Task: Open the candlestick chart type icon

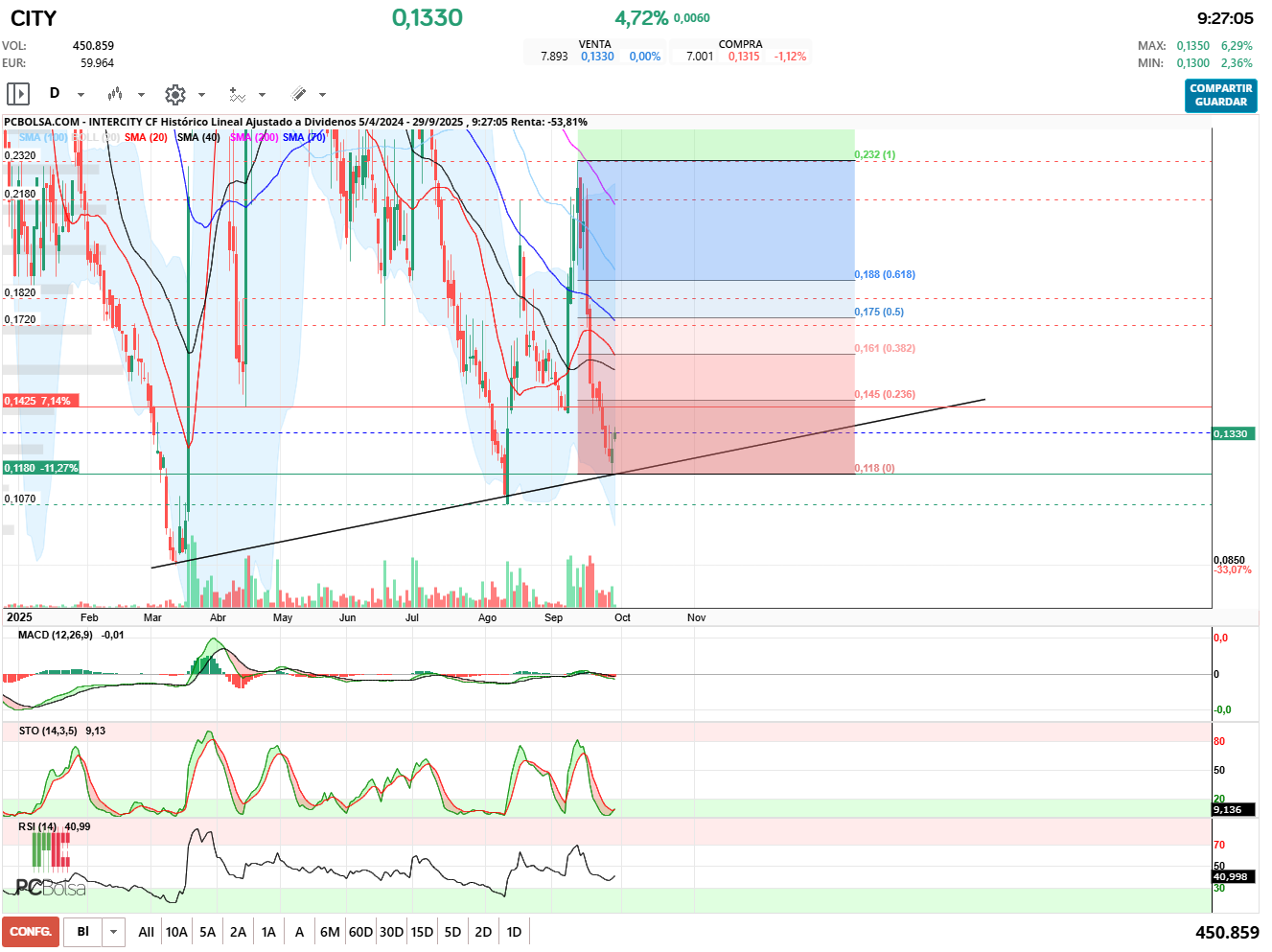Action: [x=115, y=94]
